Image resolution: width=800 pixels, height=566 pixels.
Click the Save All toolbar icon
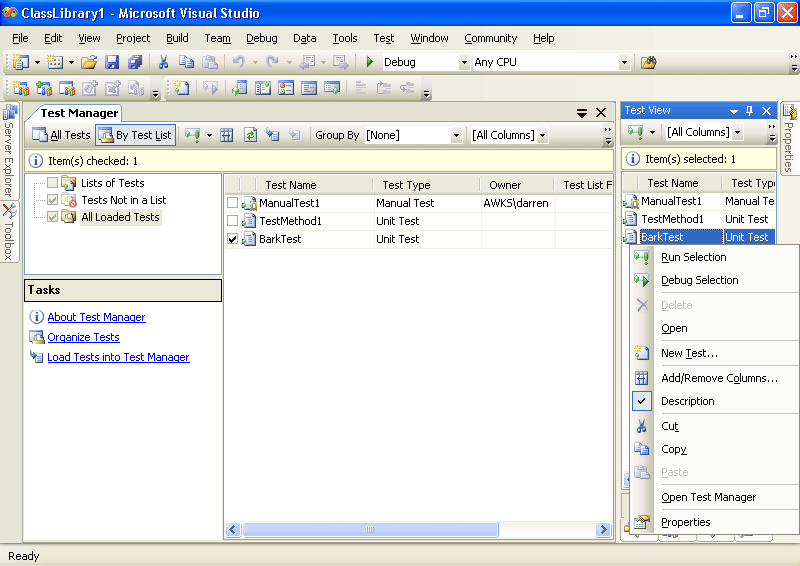coord(134,62)
